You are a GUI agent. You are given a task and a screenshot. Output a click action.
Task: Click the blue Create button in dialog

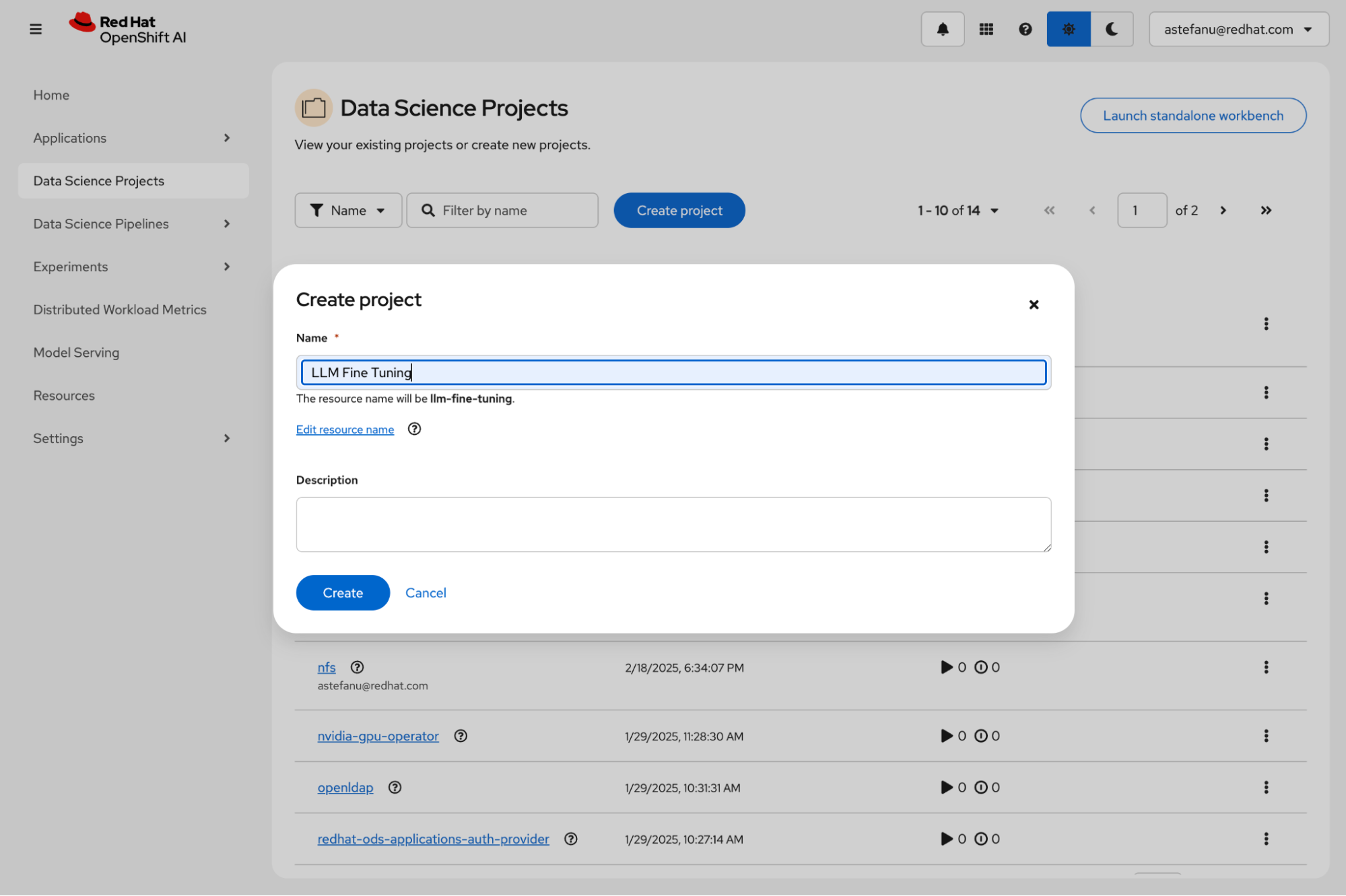(x=343, y=592)
